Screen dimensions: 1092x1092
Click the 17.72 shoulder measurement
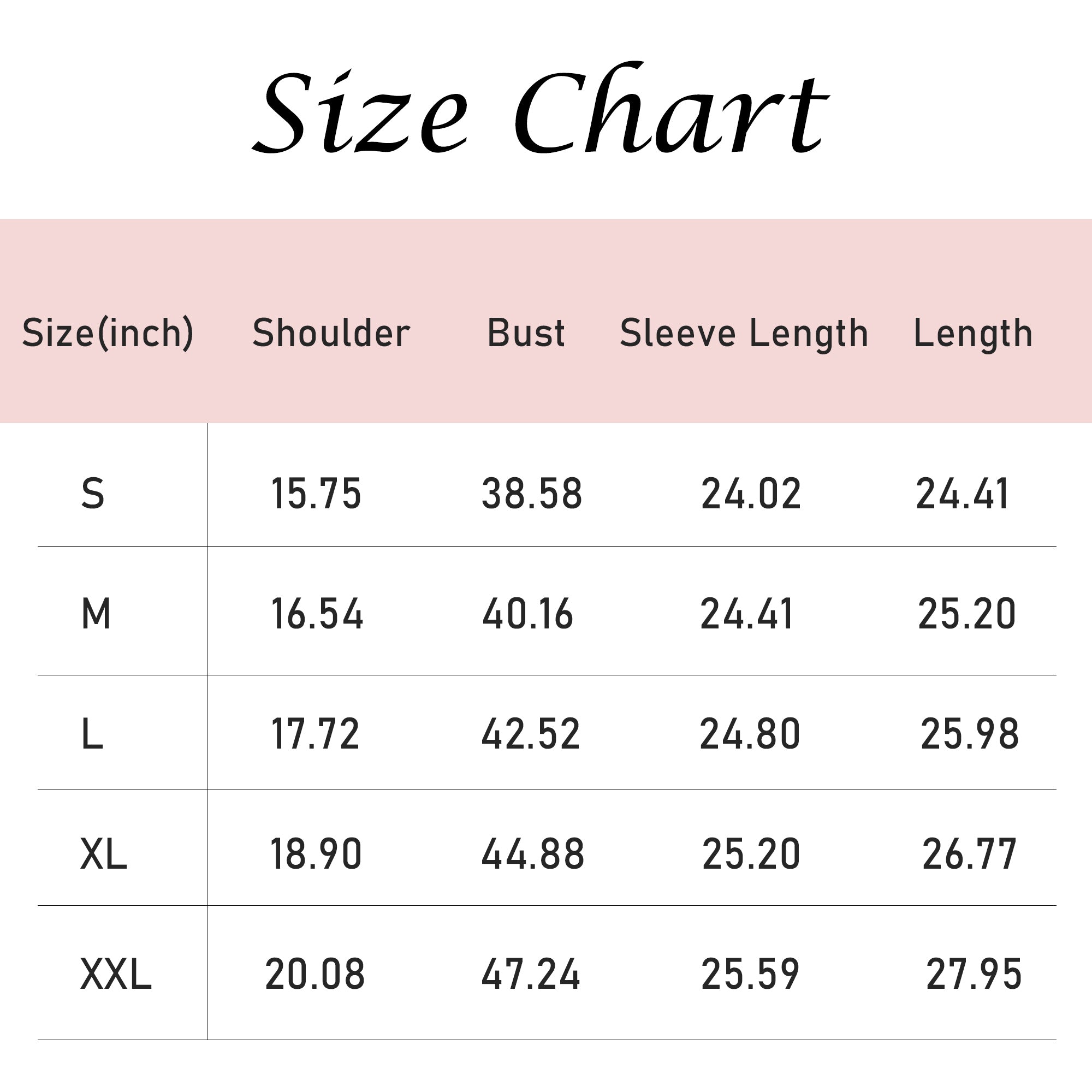pos(316,734)
